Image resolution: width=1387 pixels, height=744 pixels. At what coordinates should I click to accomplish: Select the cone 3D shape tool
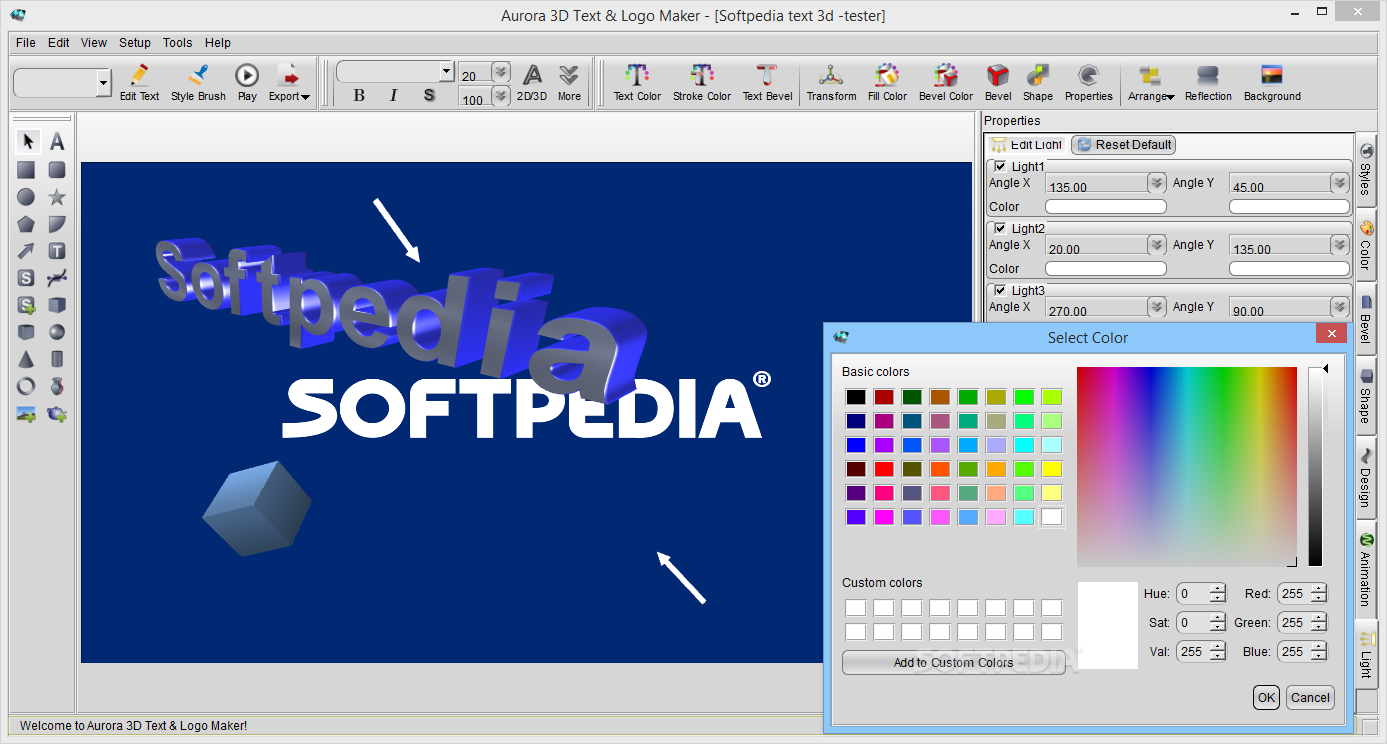point(27,359)
